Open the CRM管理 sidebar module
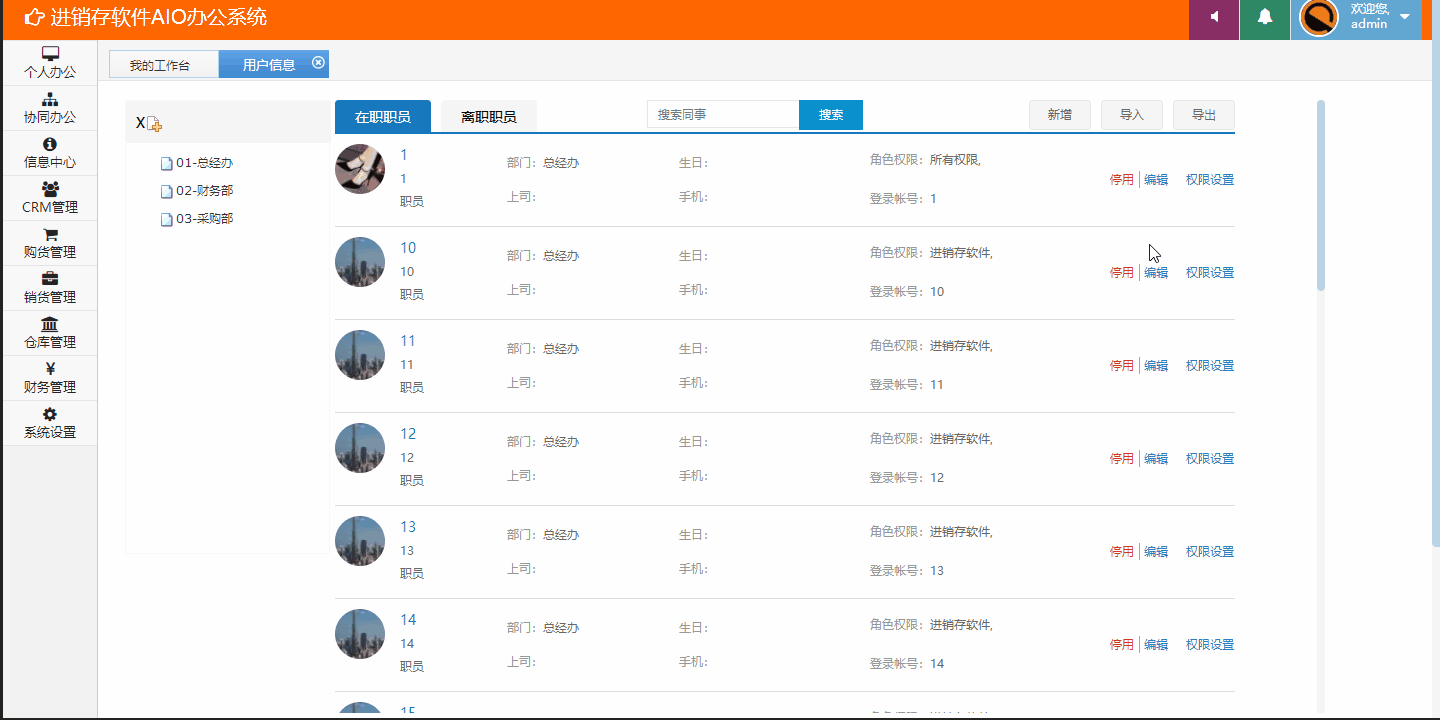Viewport: 1440px width, 720px height. click(50, 198)
